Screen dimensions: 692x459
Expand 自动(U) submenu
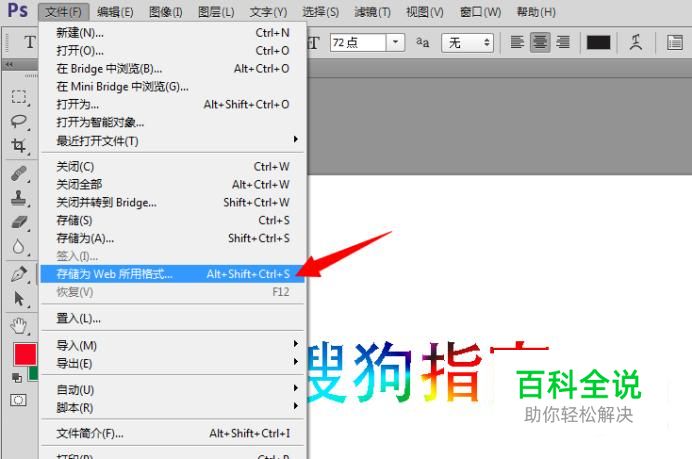[172, 390]
